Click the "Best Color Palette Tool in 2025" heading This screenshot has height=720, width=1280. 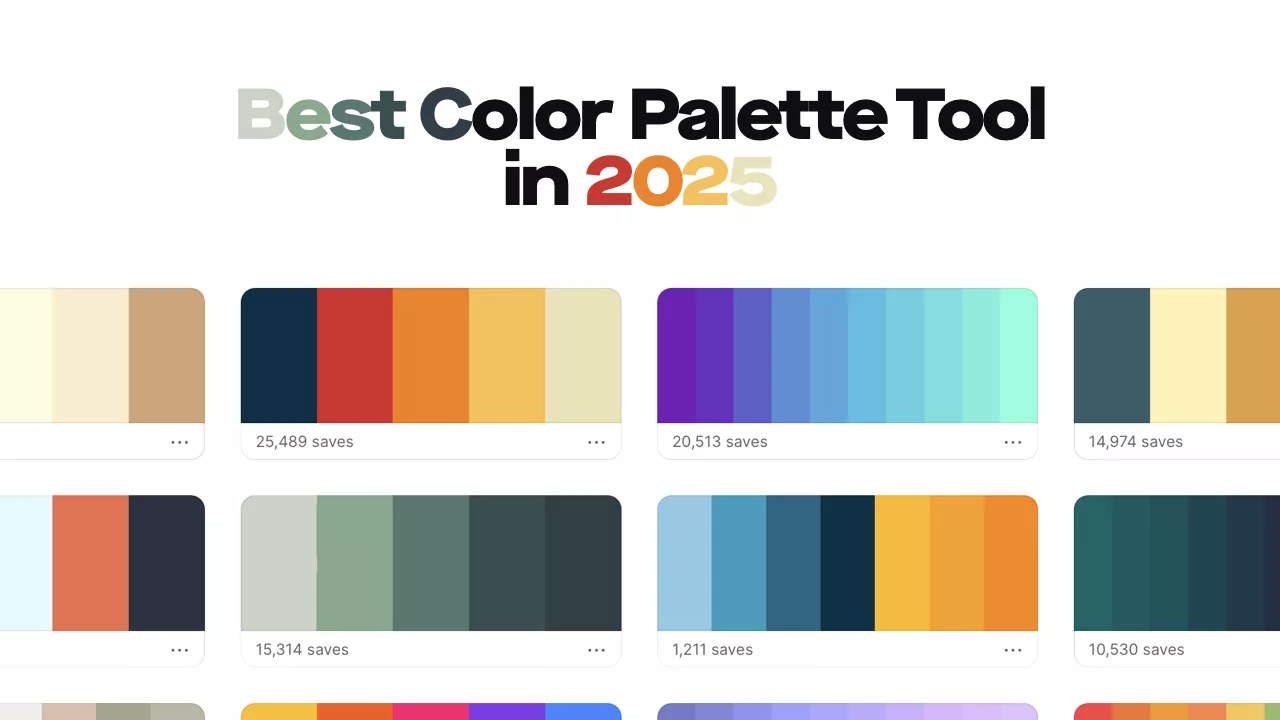tap(640, 146)
